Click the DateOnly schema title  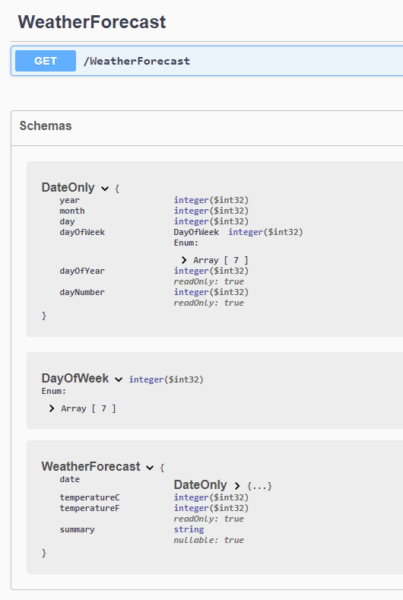[68, 188]
